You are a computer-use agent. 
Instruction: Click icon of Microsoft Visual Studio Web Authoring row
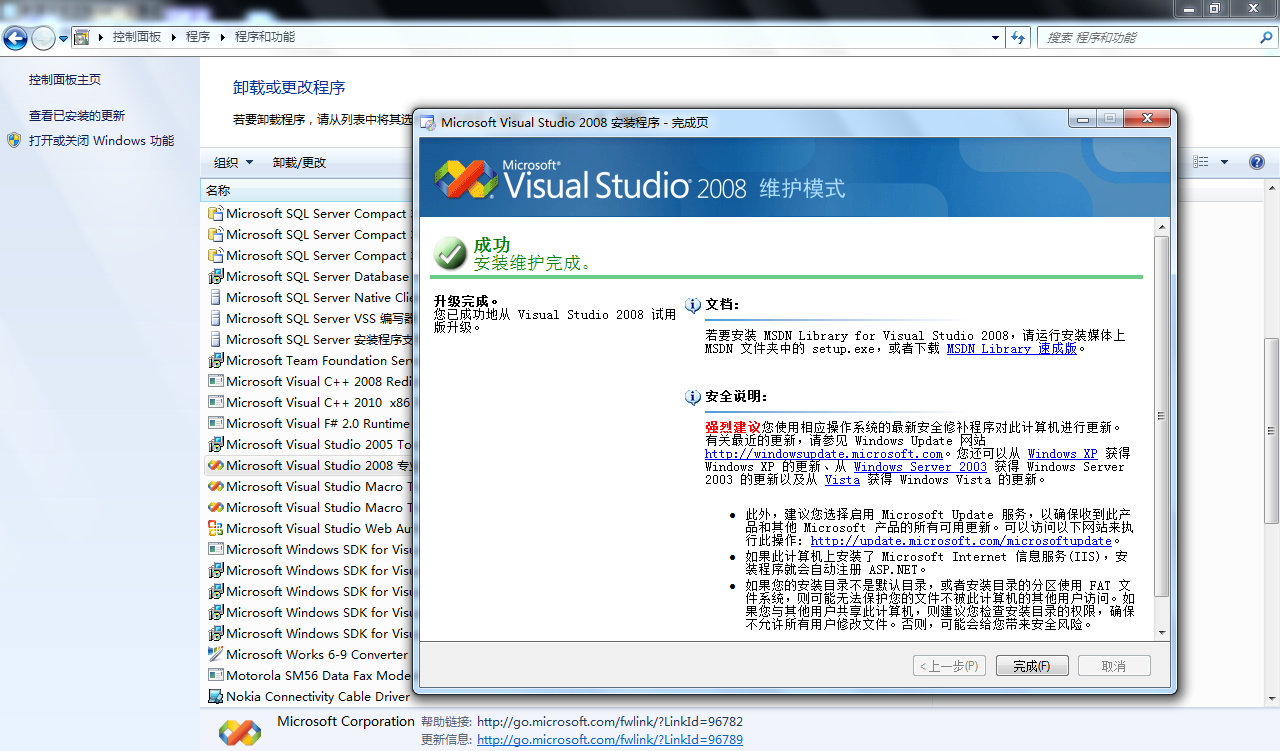[x=215, y=528]
